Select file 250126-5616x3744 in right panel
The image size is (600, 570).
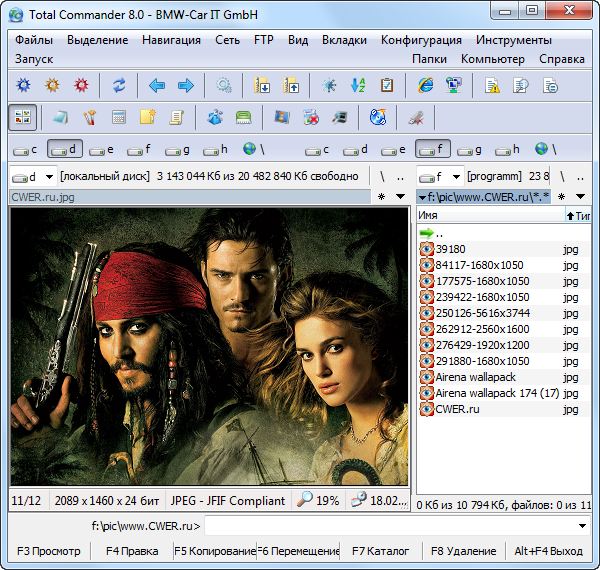[x=482, y=313]
